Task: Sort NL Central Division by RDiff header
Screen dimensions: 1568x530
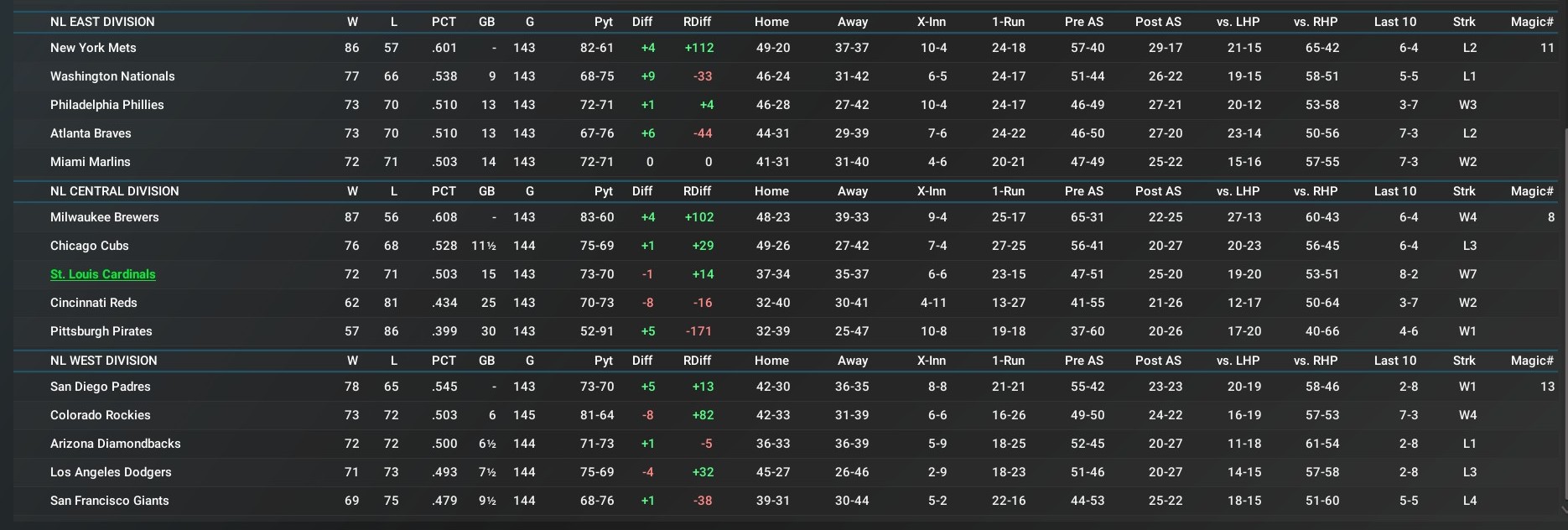Action: click(x=697, y=191)
